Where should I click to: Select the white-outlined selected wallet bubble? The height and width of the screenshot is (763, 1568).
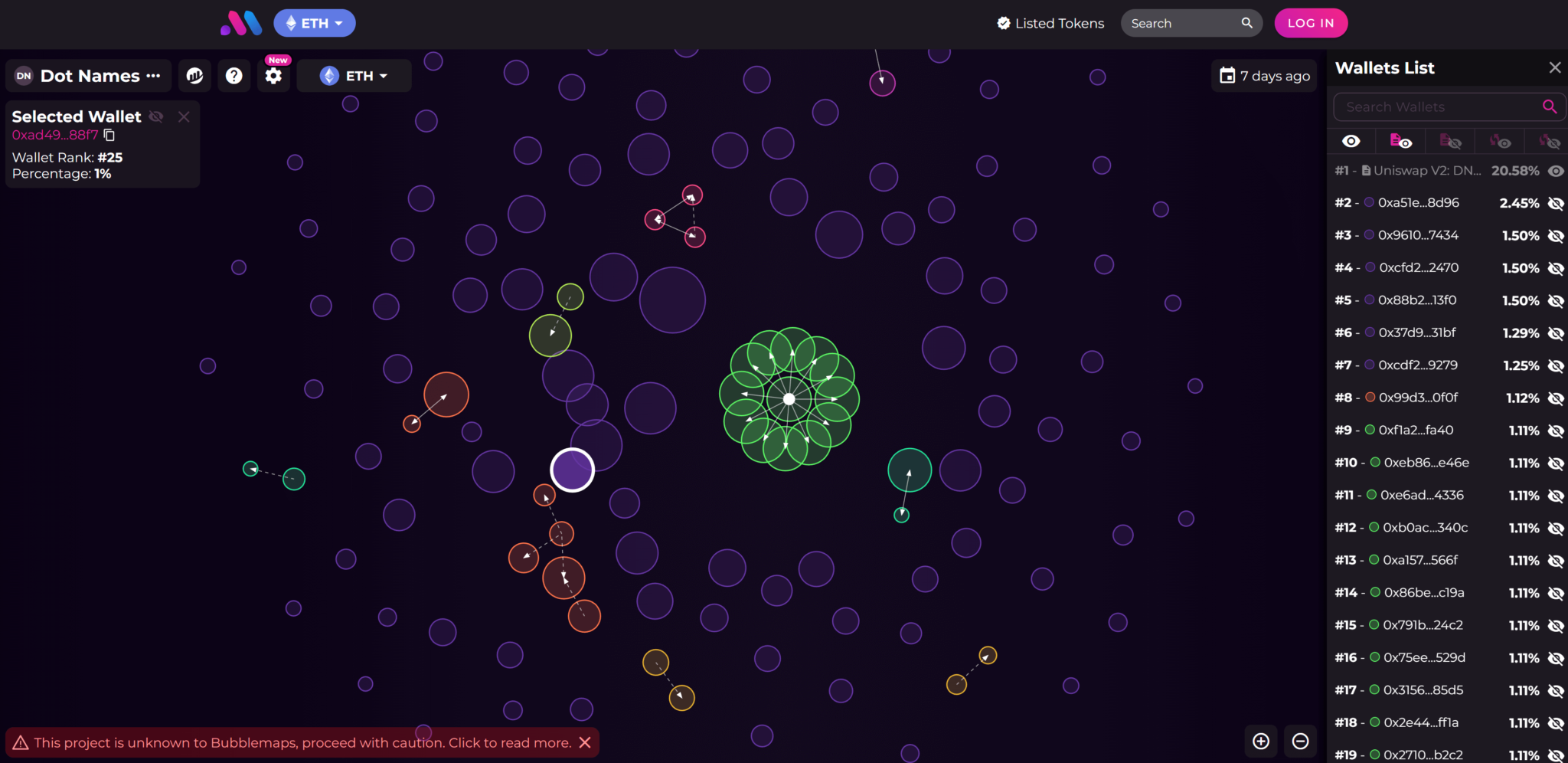point(573,470)
